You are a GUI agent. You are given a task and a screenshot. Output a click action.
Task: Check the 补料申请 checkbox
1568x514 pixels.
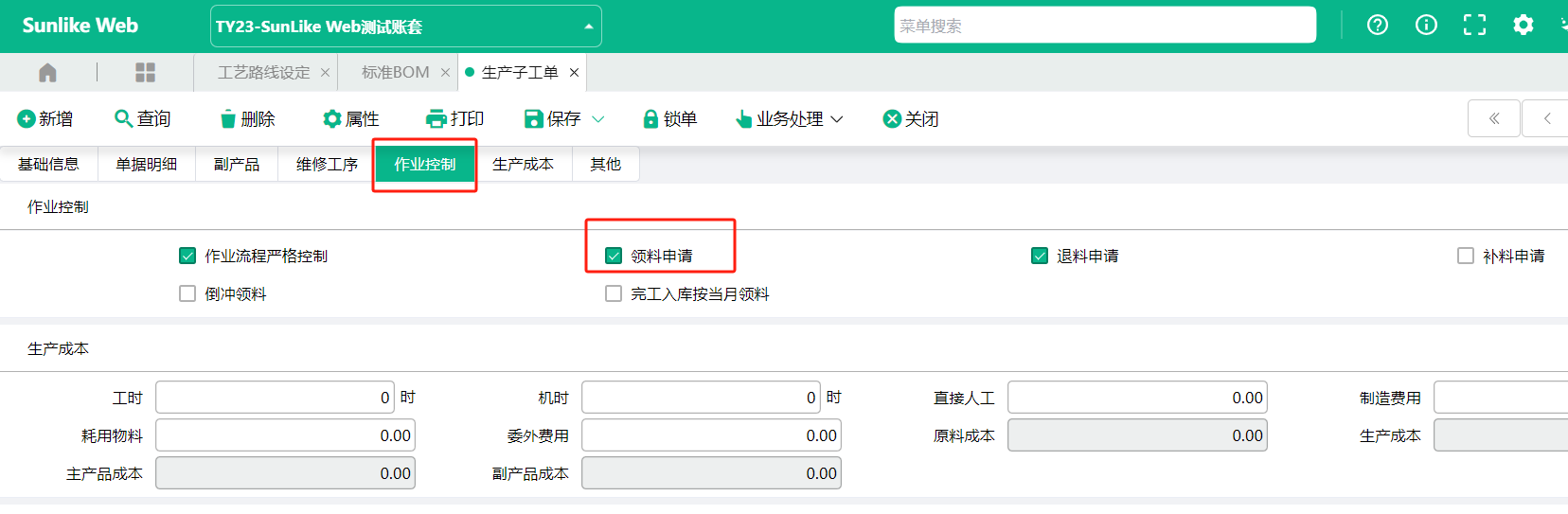point(1466,257)
